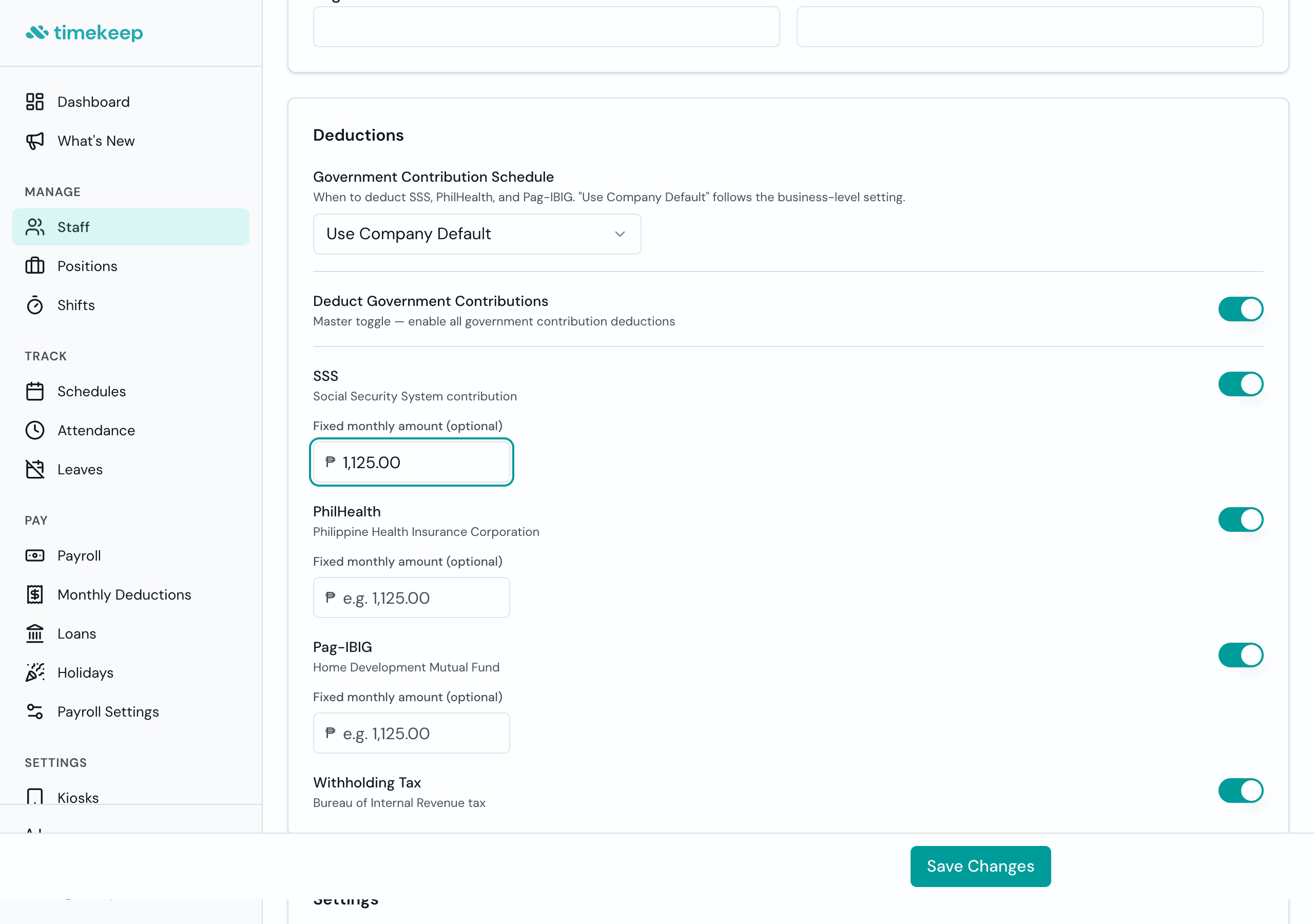Click the Dashboard grid icon
The image size is (1314, 924).
coord(35,102)
